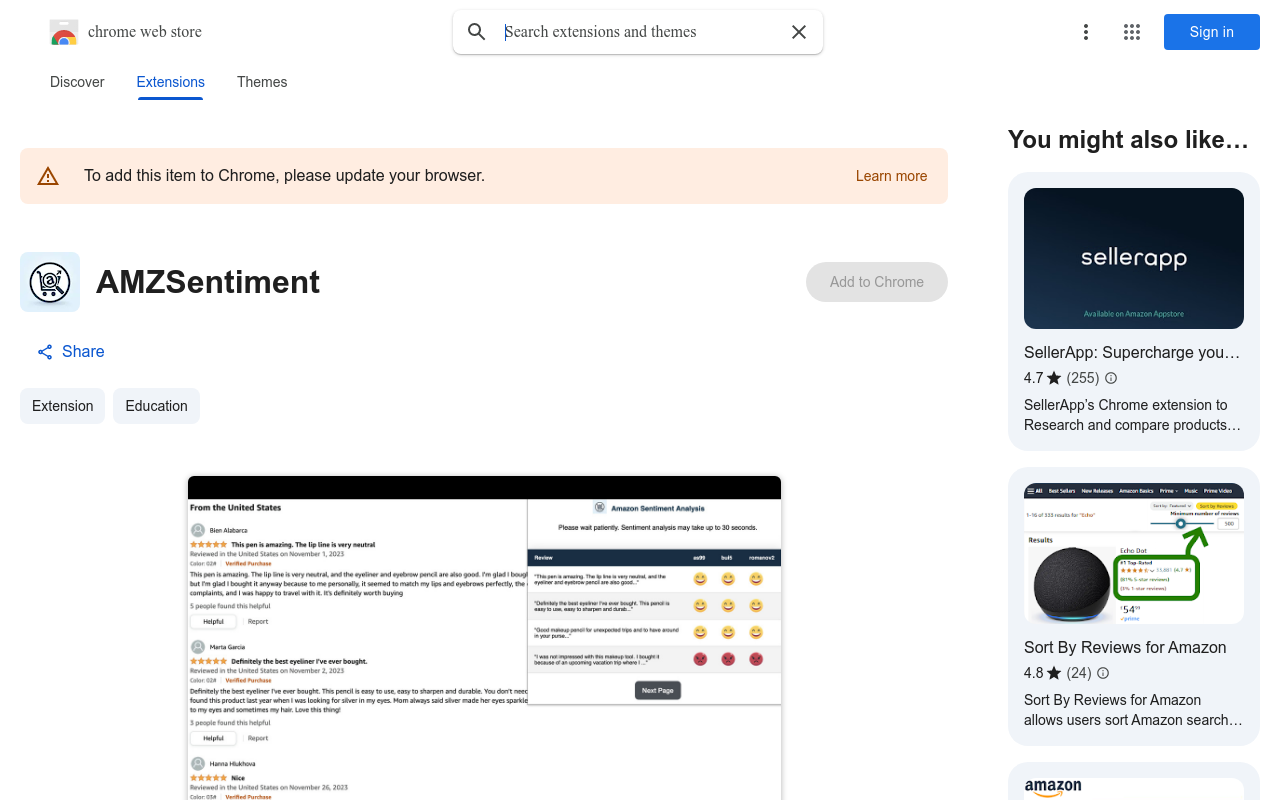Focus the Search extensions and themes field
The width and height of the screenshot is (1280, 800).
point(640,32)
